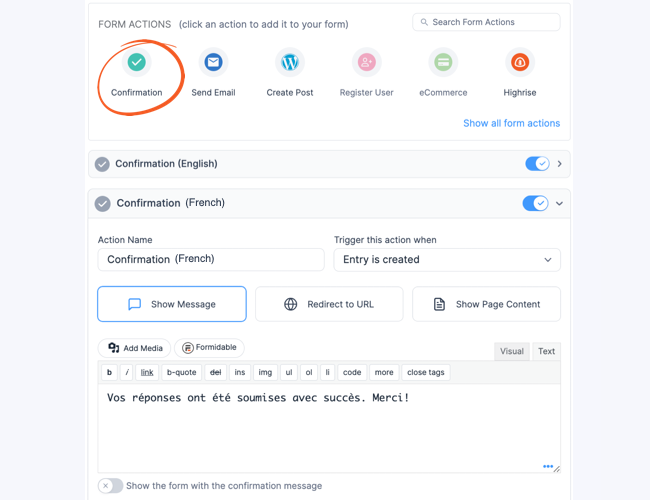Open the Entry is created trigger dropdown
The width and height of the screenshot is (650, 500).
click(447, 260)
